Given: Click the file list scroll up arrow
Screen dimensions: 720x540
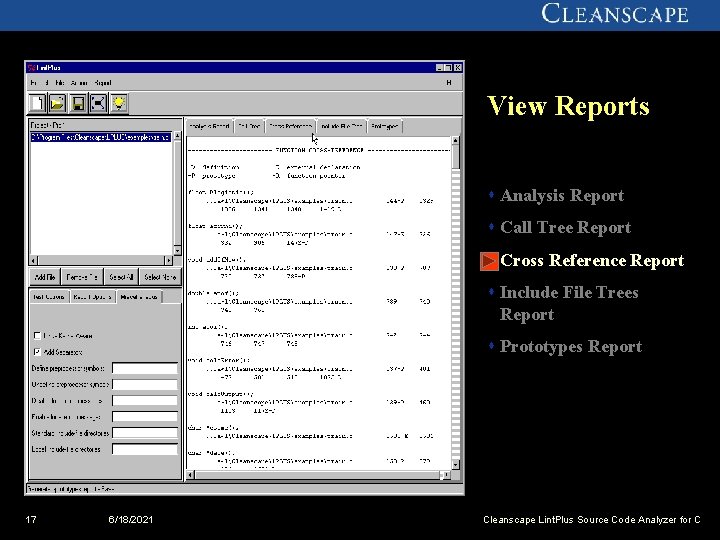Looking at the screenshot, I should click(177, 136).
